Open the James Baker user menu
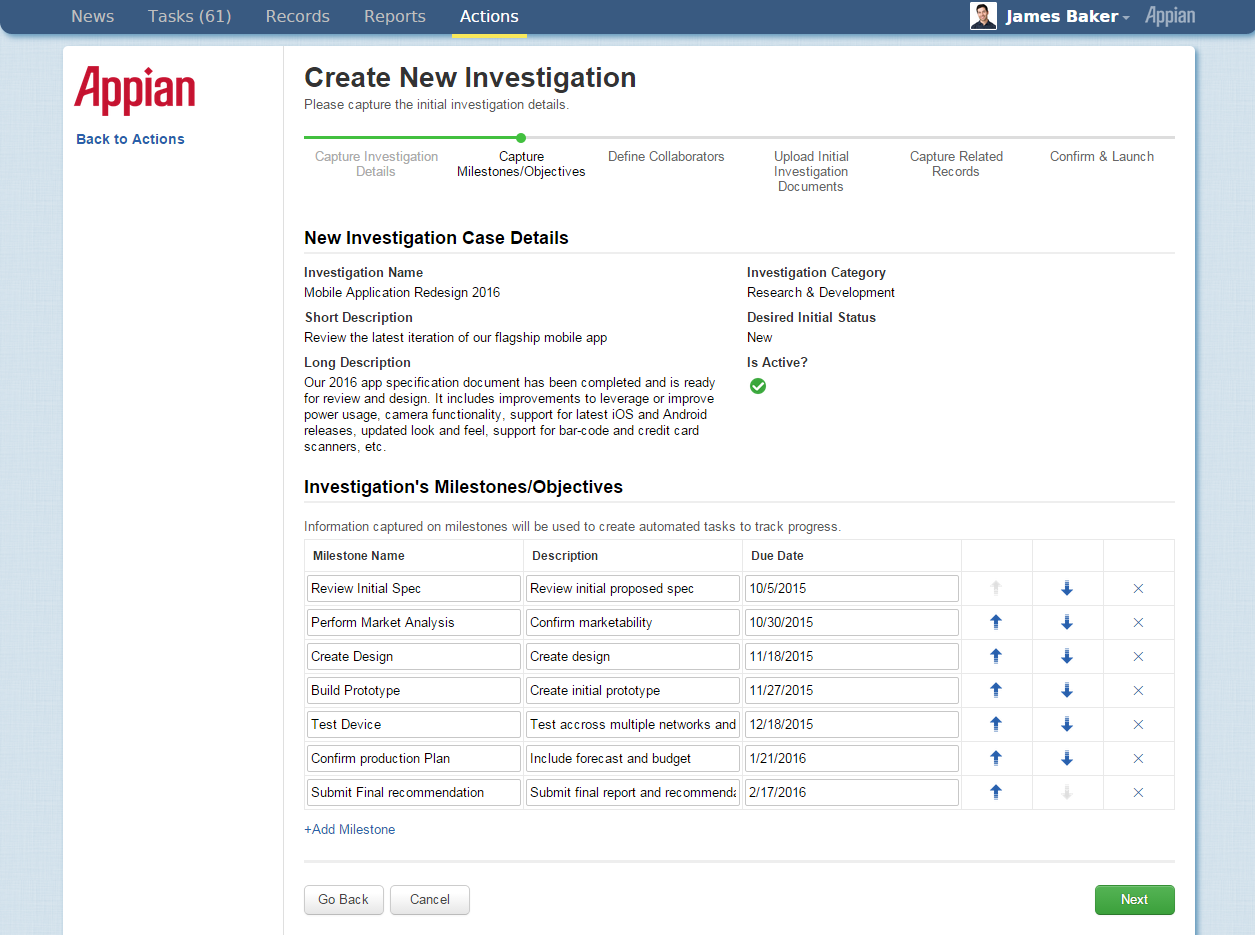This screenshot has width=1255, height=935. (x=1067, y=17)
